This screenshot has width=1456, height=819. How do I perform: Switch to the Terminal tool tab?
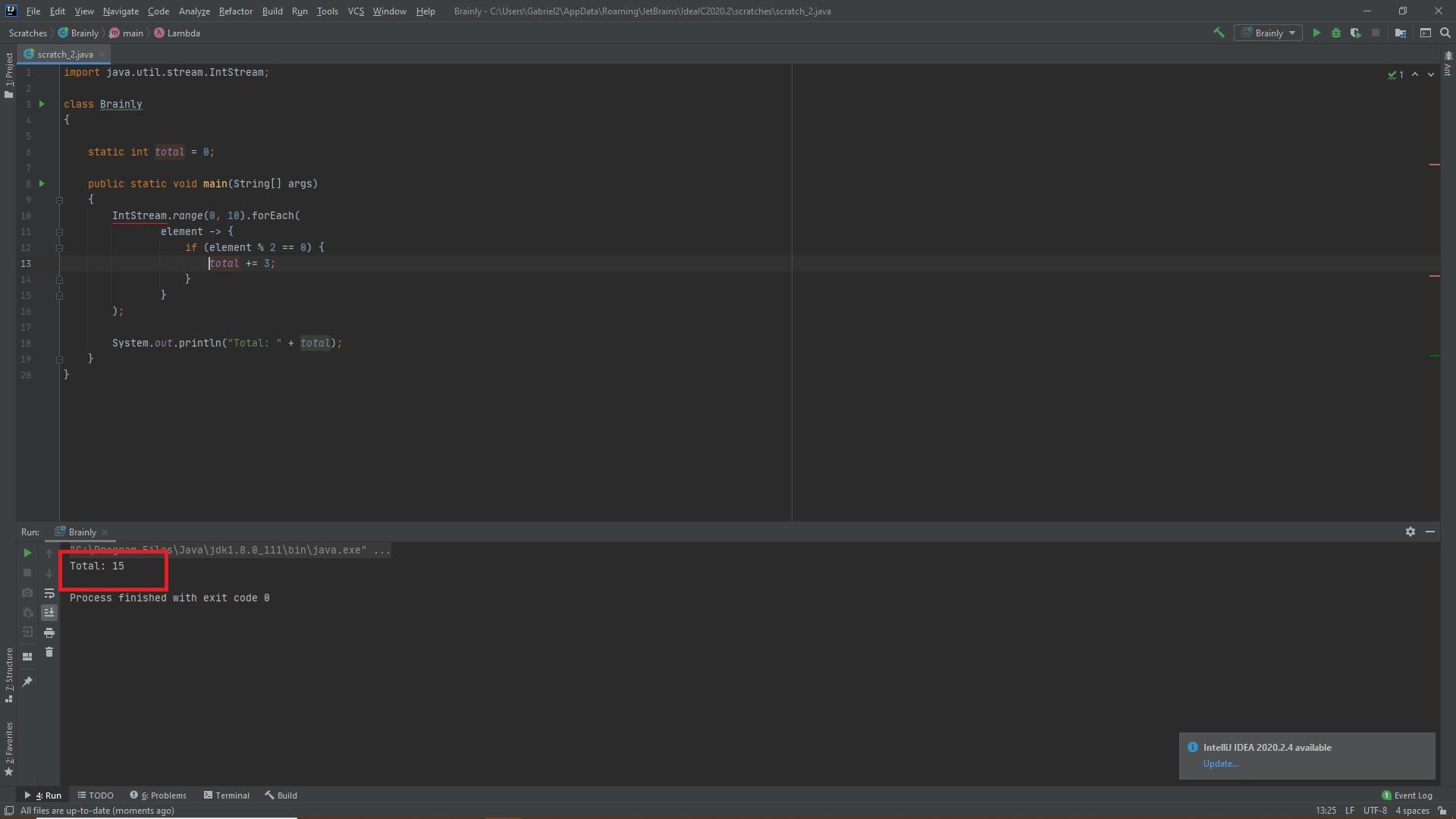[x=227, y=795]
